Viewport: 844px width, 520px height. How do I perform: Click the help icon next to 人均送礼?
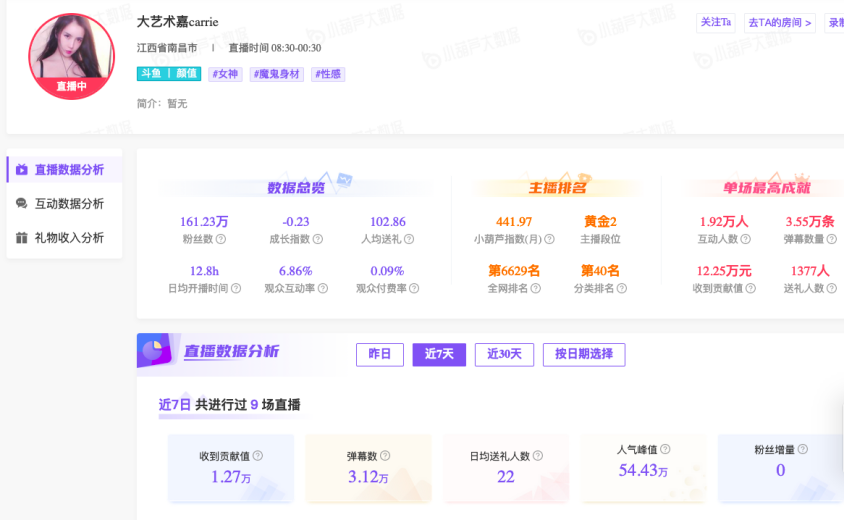point(409,239)
